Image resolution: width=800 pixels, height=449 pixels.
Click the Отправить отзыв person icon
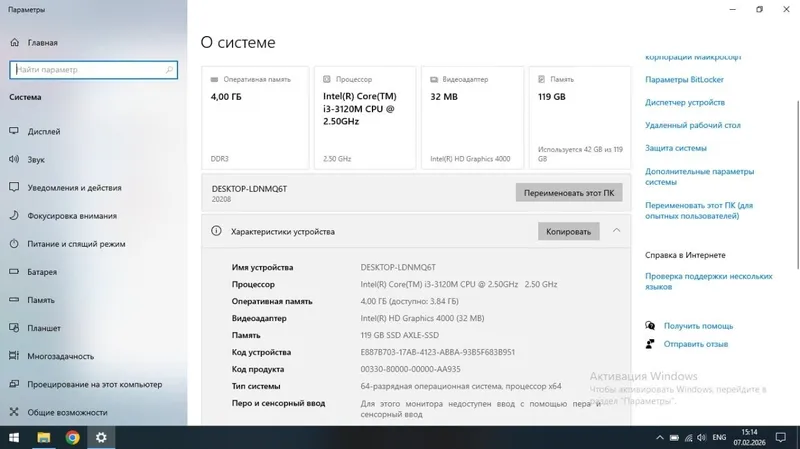(x=650, y=344)
